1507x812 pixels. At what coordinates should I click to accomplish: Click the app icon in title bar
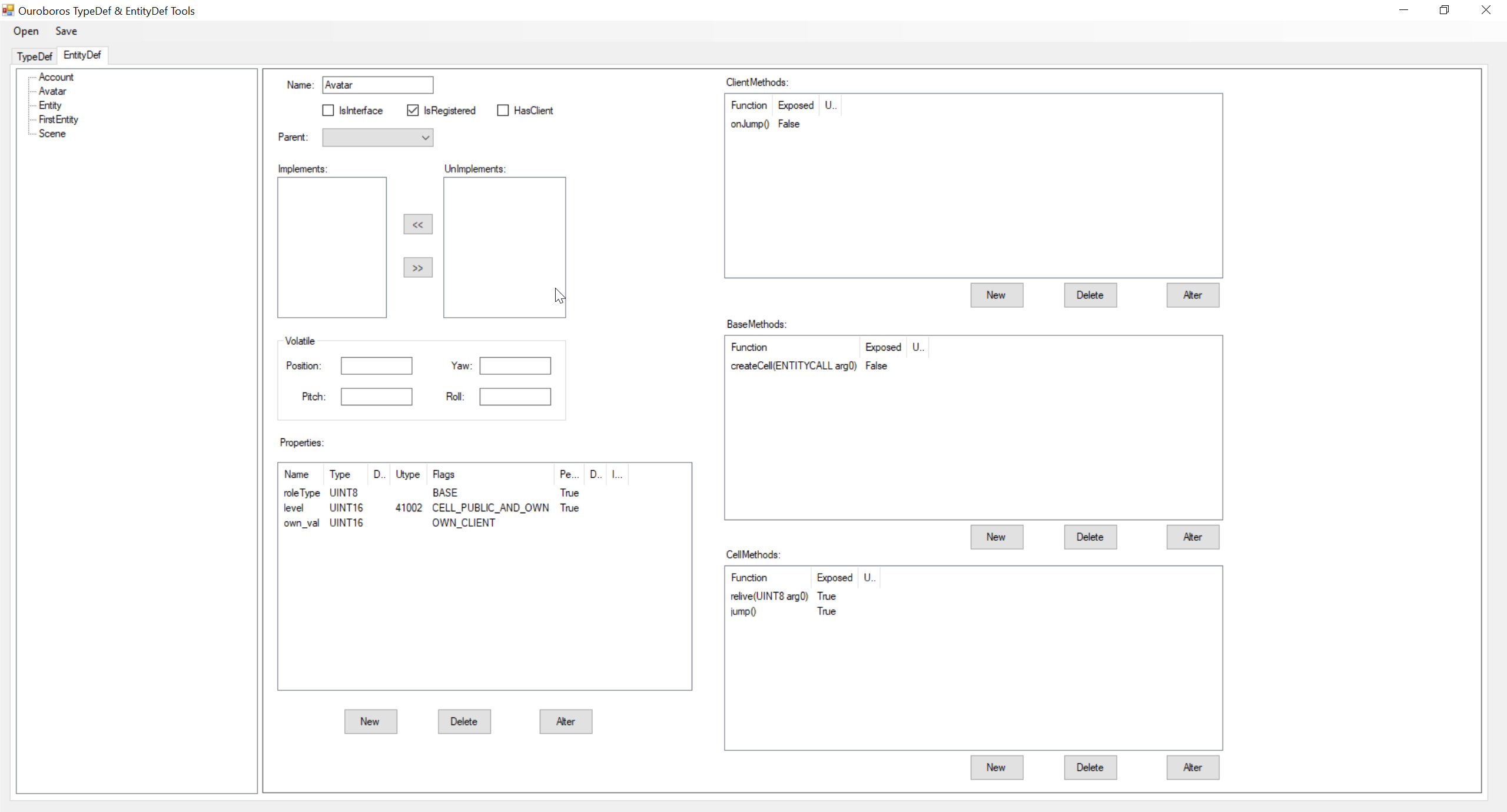click(8, 10)
